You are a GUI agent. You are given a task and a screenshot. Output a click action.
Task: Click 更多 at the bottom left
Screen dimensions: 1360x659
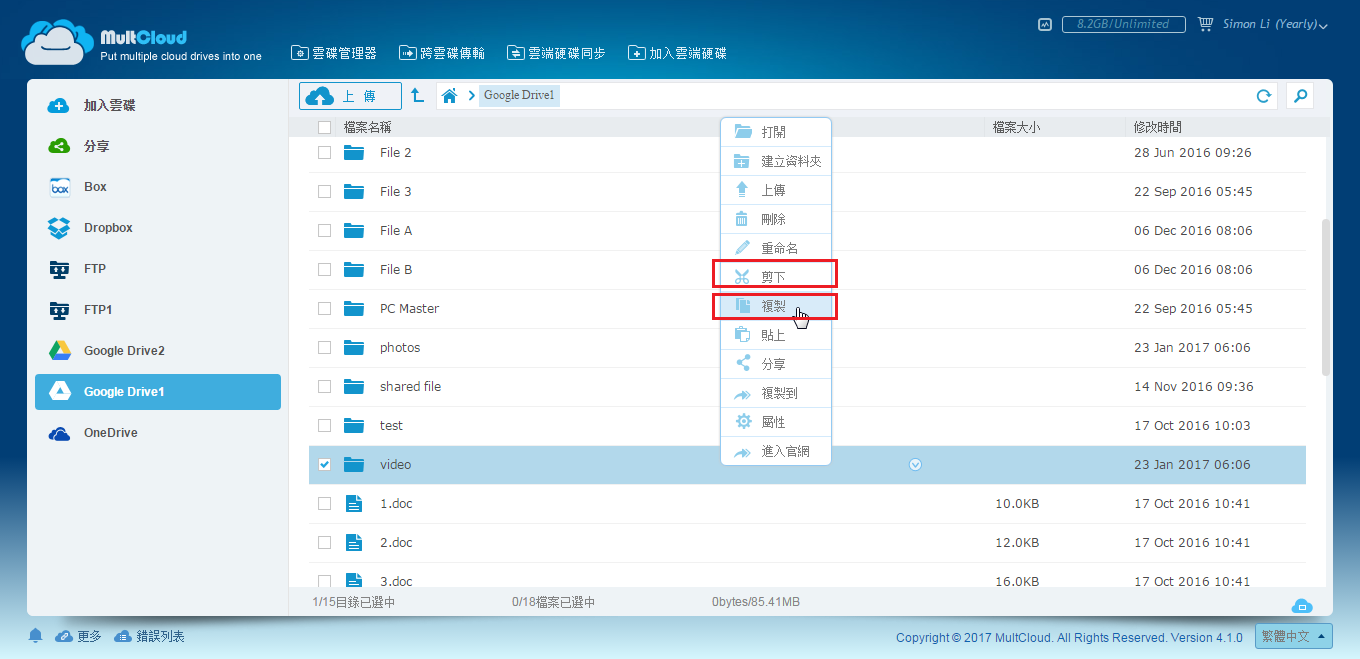tap(79, 636)
